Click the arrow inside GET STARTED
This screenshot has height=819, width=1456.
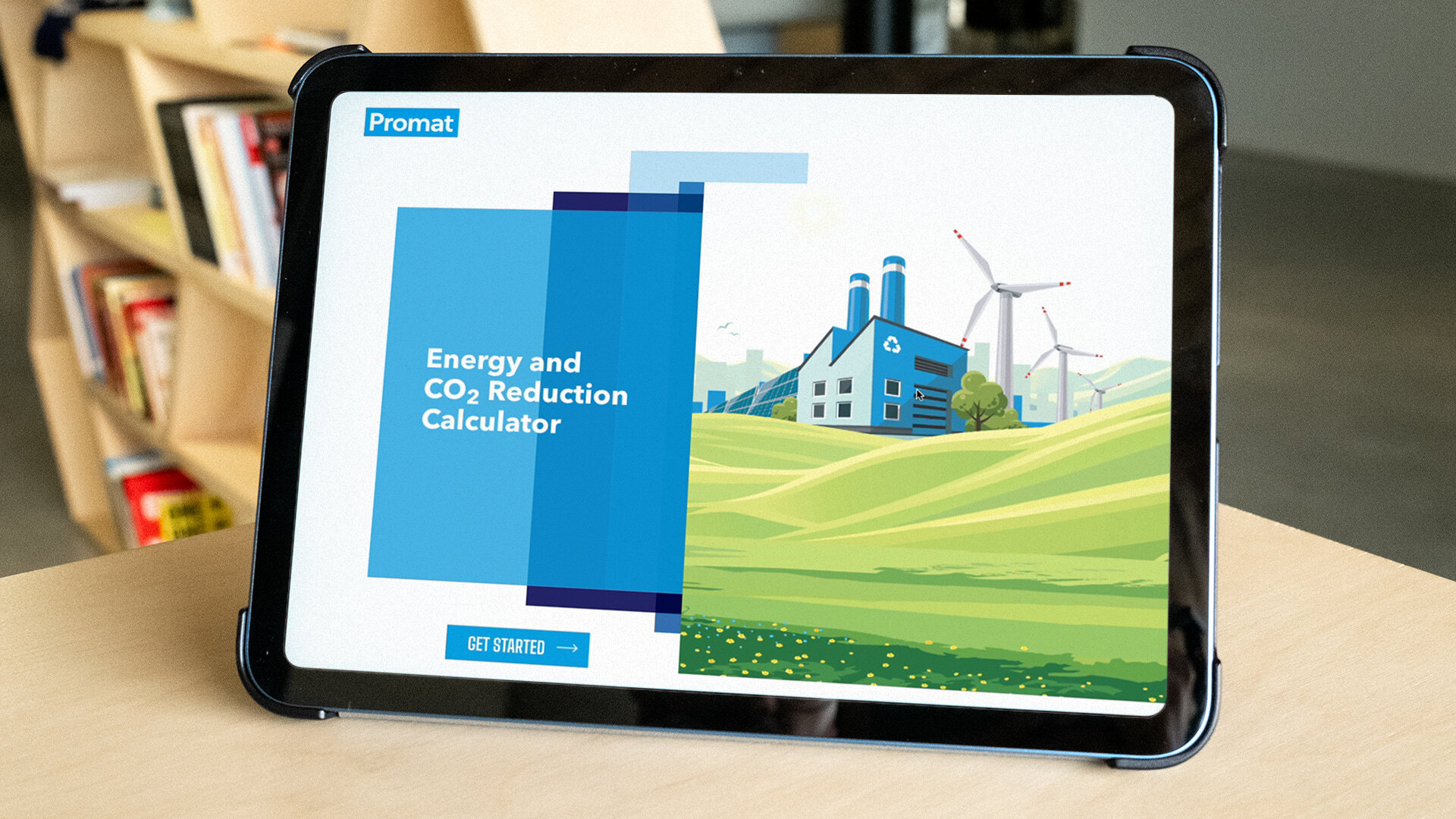tap(567, 648)
